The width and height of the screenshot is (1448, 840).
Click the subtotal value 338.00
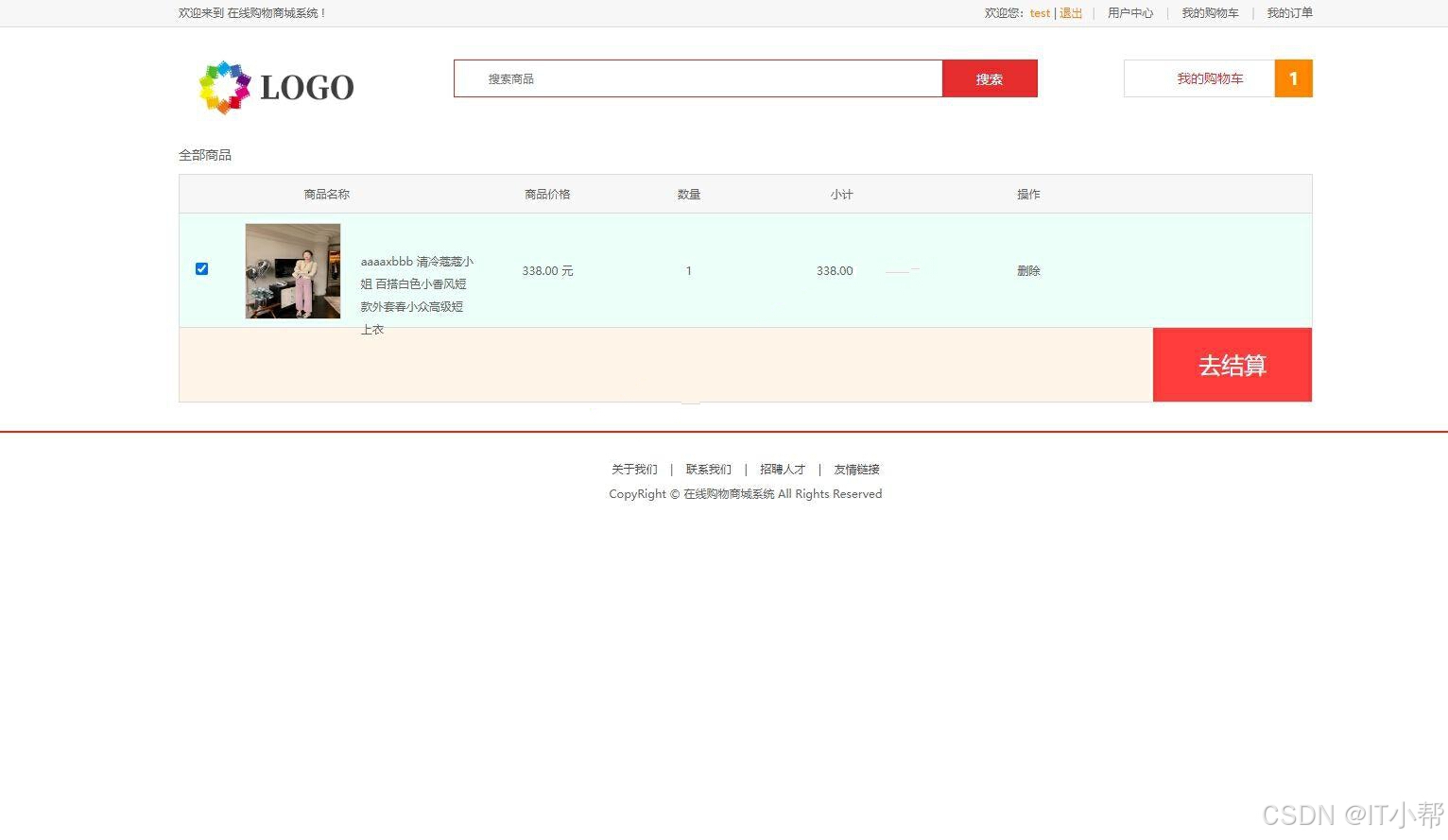point(835,271)
